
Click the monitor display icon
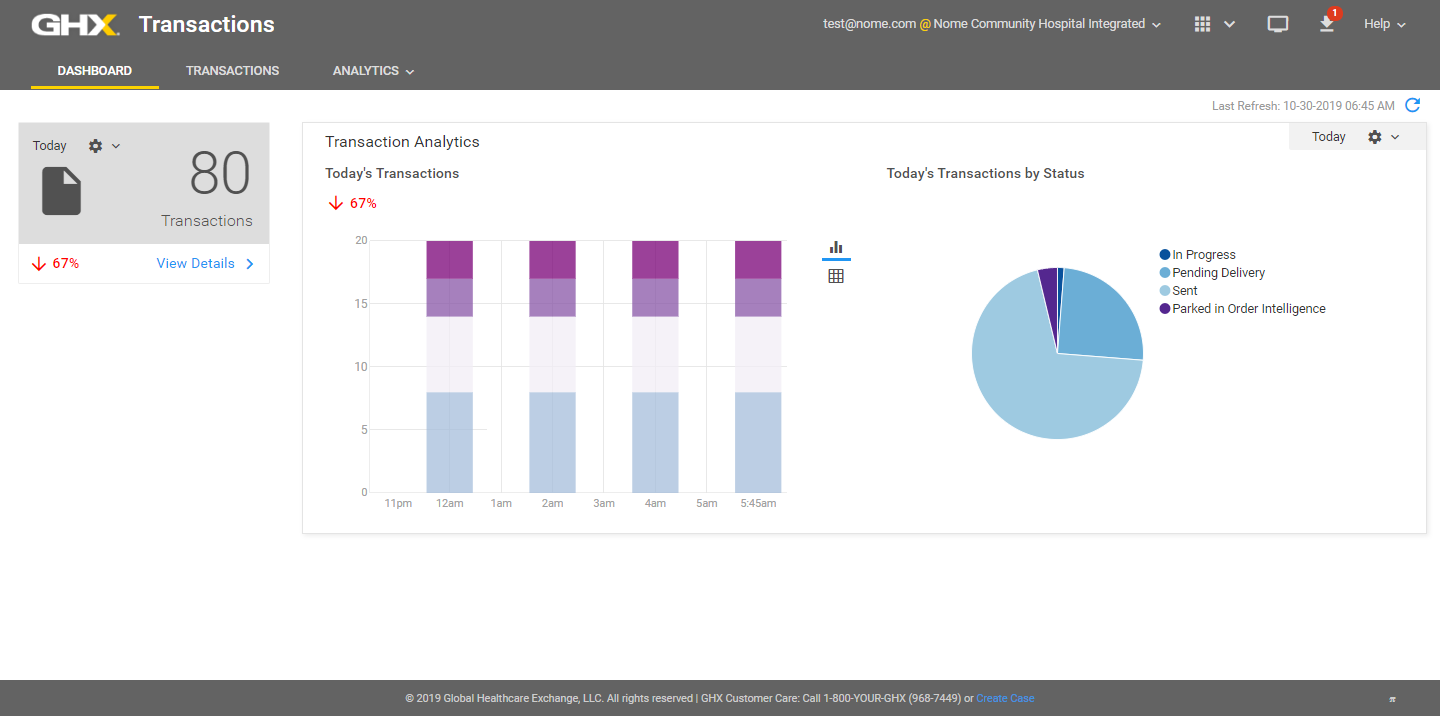pyautogui.click(x=1277, y=24)
